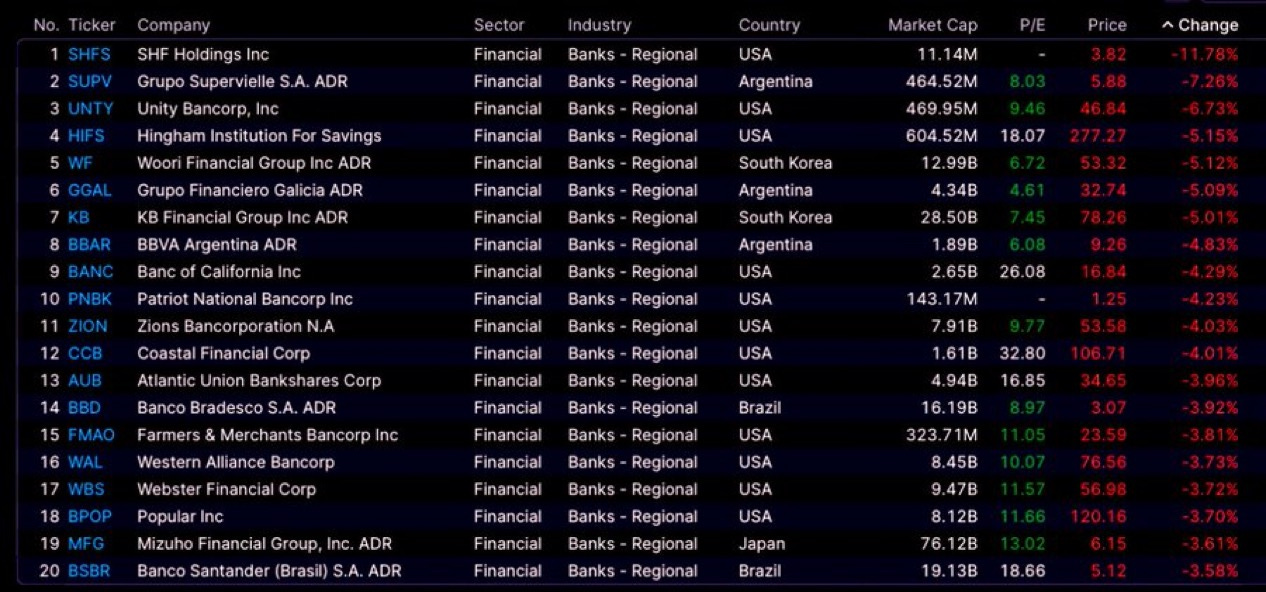The height and width of the screenshot is (592, 1266).
Task: Sort by Sector column header
Action: point(499,25)
